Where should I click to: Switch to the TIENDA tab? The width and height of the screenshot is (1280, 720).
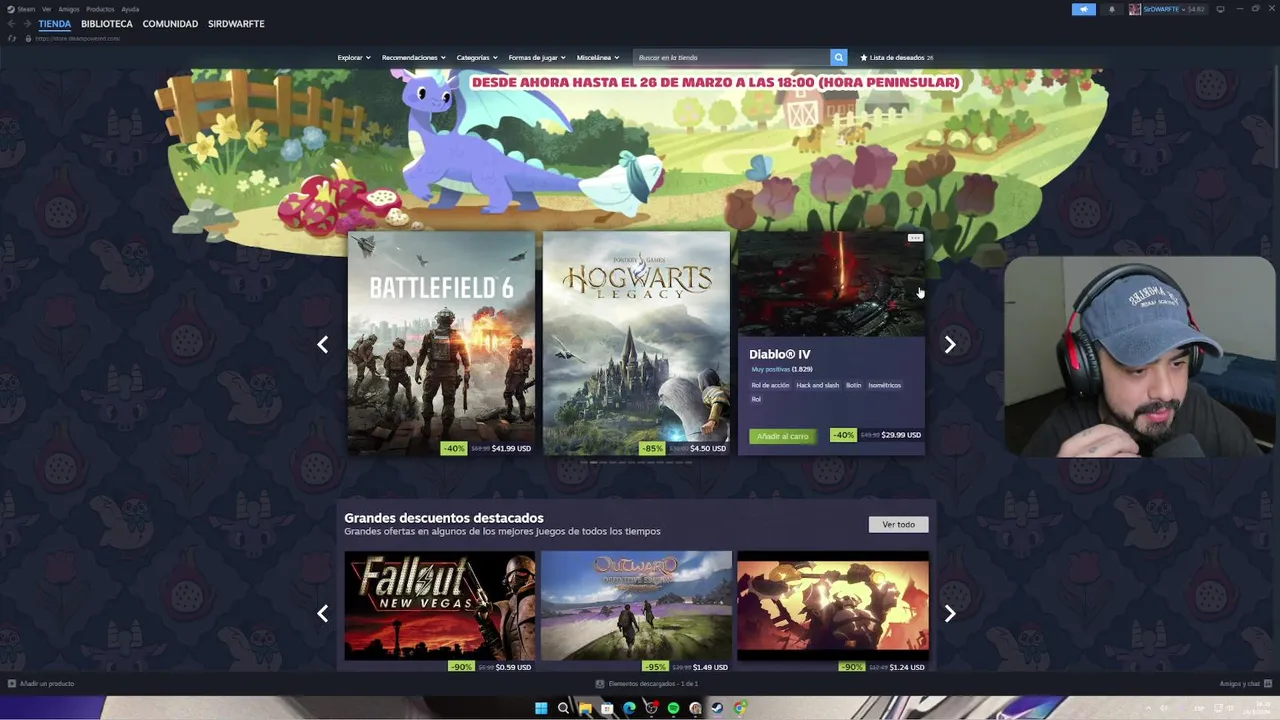(55, 24)
